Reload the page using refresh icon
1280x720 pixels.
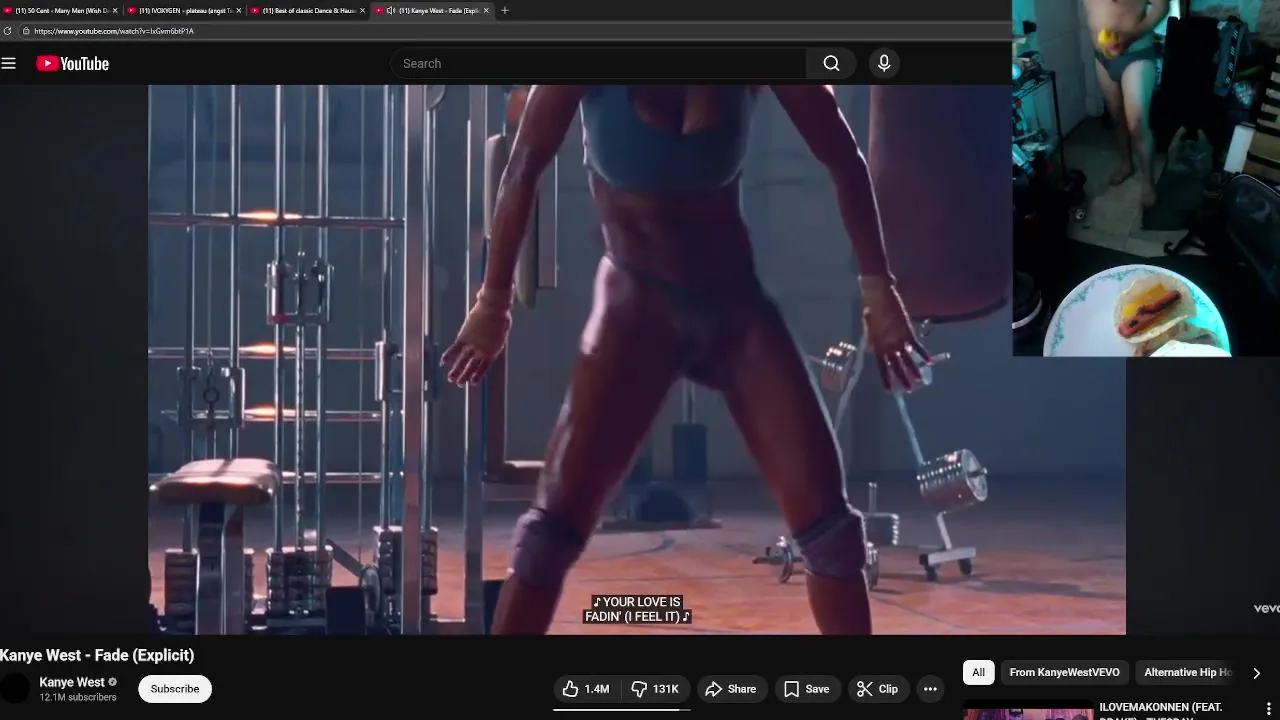tap(7, 31)
